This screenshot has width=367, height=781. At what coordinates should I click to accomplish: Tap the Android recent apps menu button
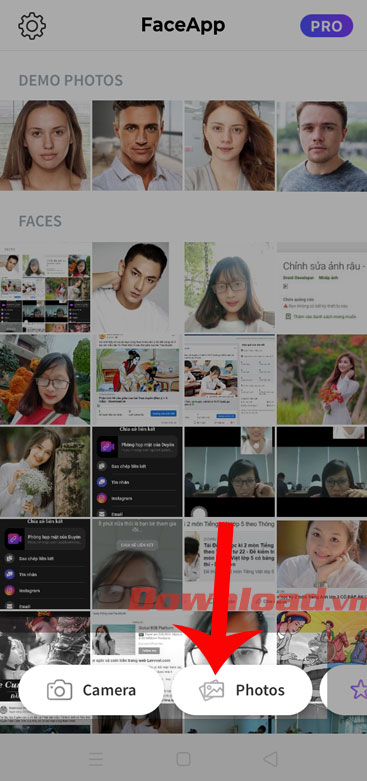[x=96, y=759]
